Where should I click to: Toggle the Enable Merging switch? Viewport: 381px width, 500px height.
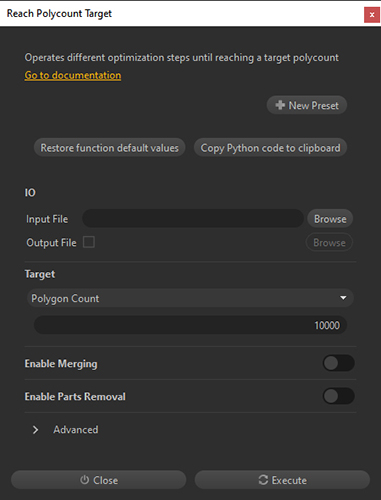[338, 363]
